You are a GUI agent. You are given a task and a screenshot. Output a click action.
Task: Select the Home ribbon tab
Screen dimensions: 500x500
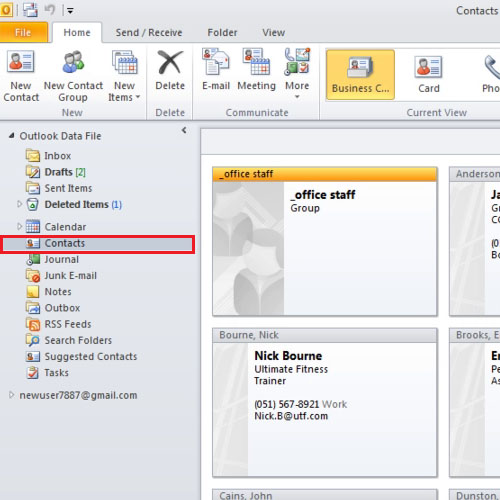(x=77, y=32)
